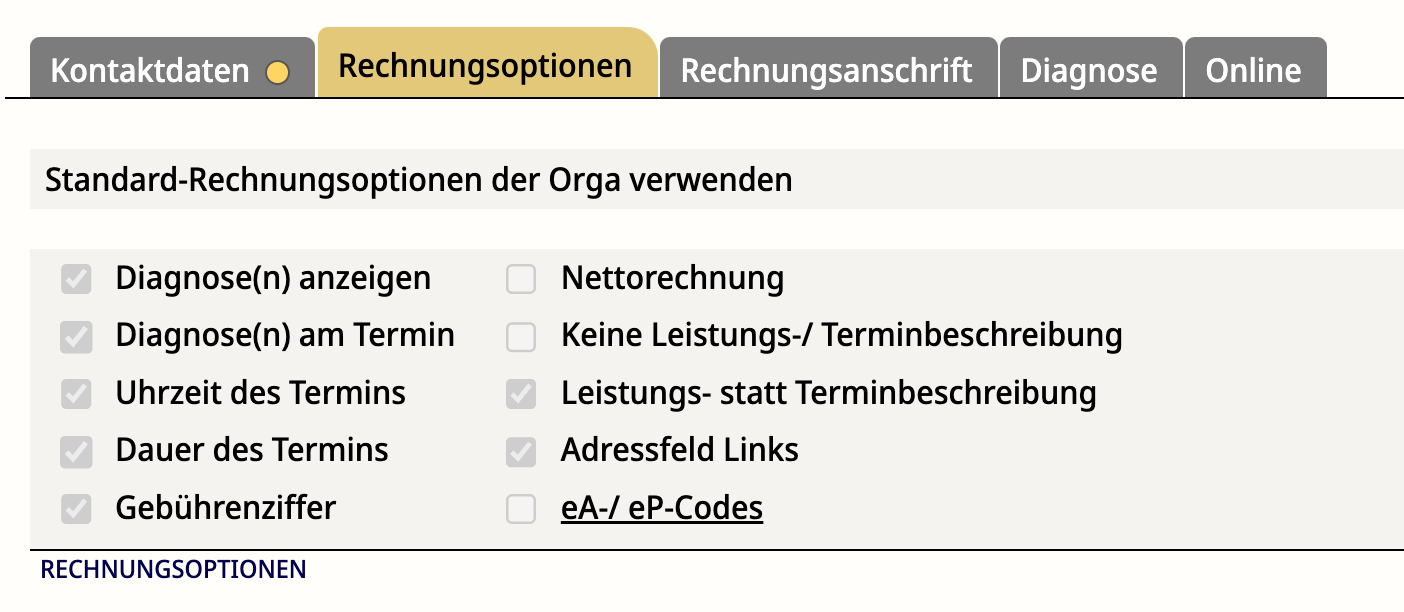Toggle the Uhrzeit des Termins checkbox

[76, 394]
